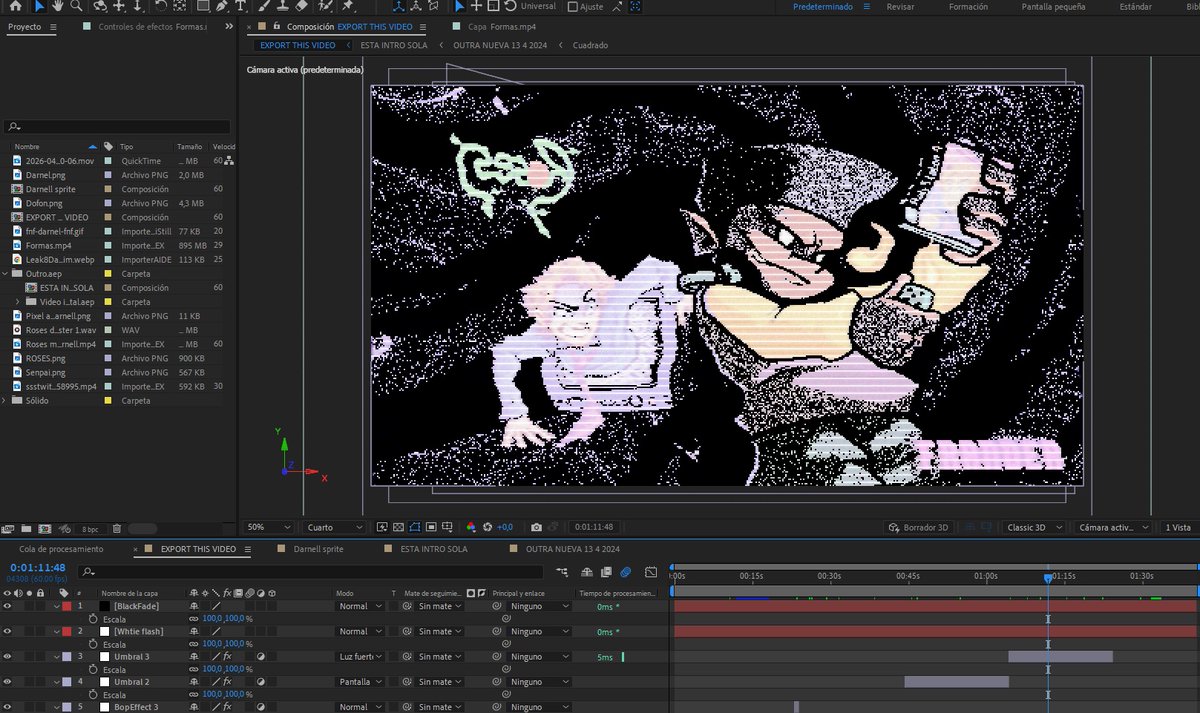Open the graph editor icon

(651, 572)
